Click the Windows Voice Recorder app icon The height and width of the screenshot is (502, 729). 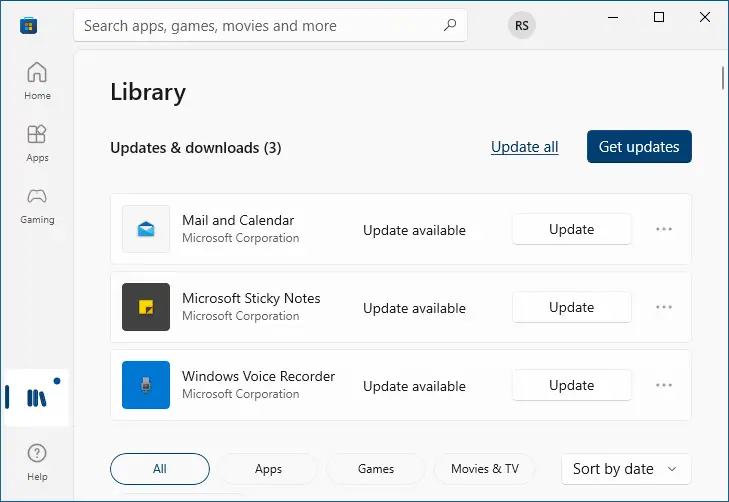coord(146,385)
